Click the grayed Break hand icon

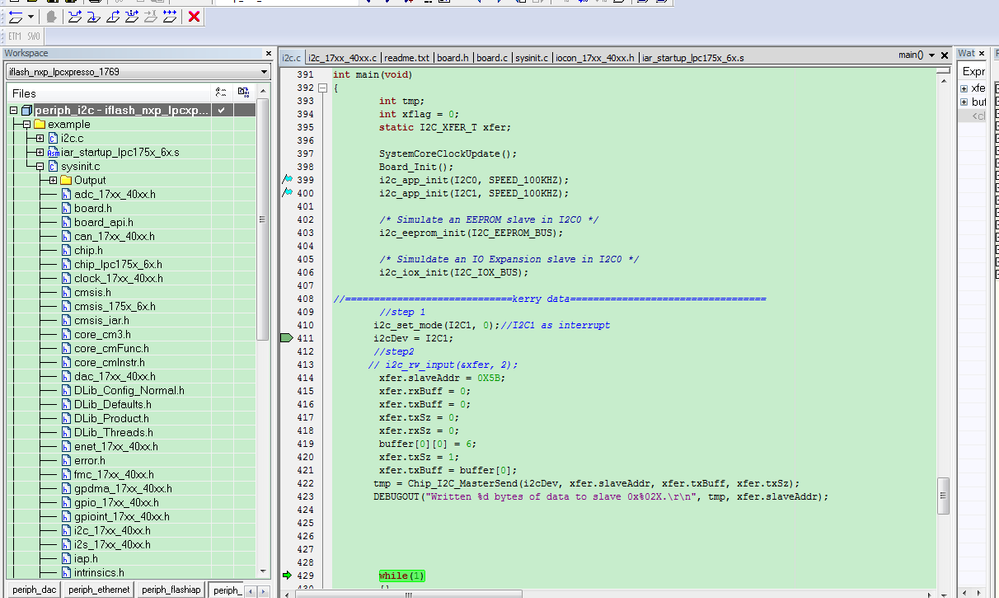[51, 17]
